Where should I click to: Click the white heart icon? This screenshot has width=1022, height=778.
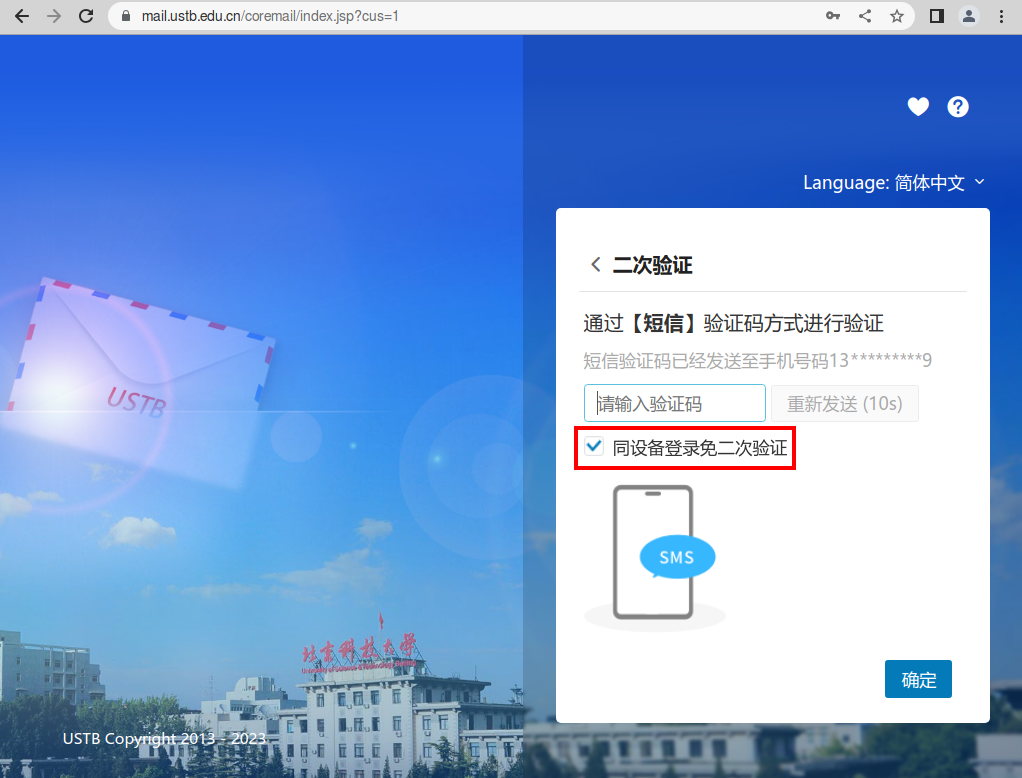pos(918,107)
